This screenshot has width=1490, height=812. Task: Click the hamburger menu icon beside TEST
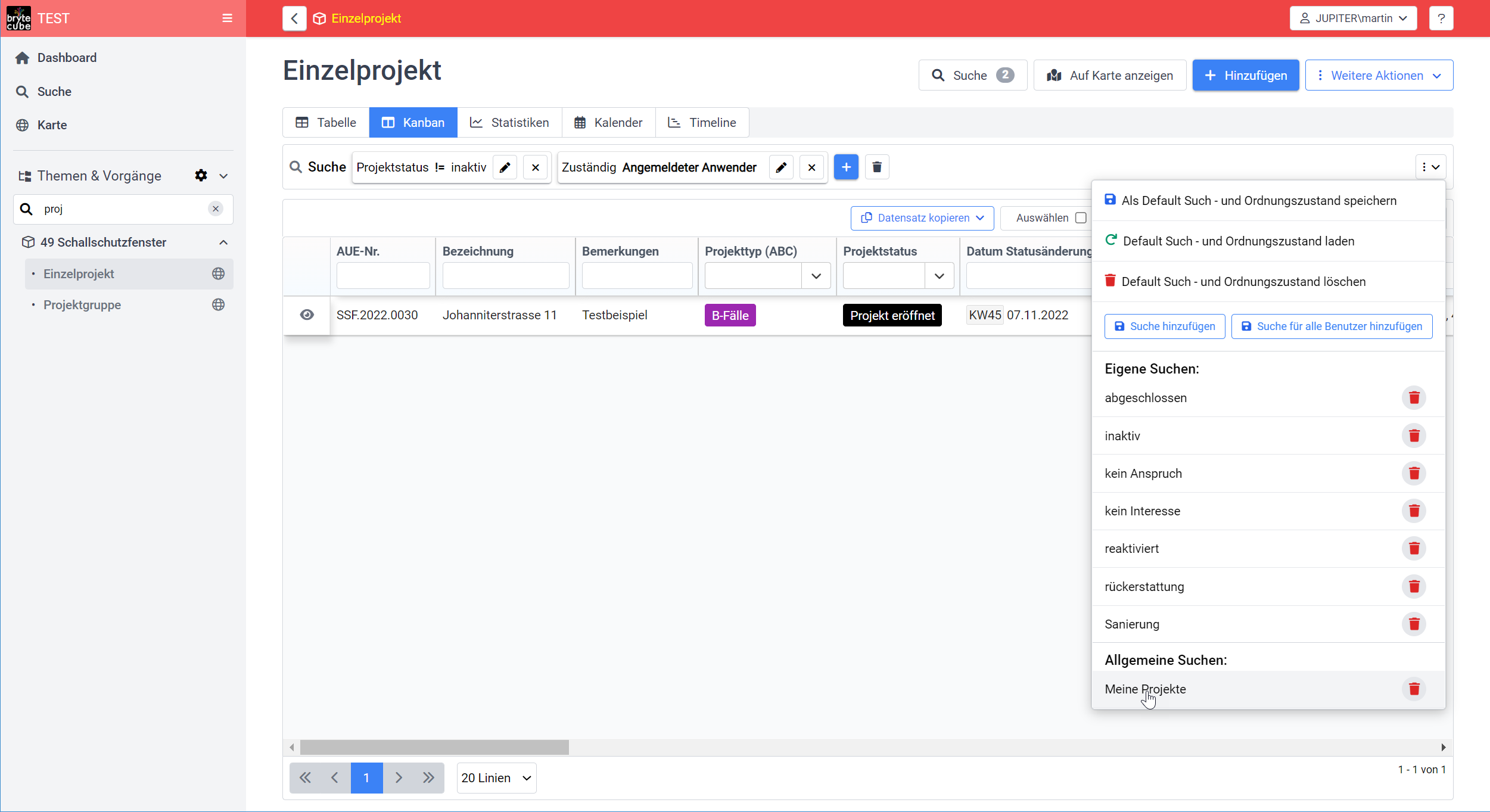(x=227, y=18)
